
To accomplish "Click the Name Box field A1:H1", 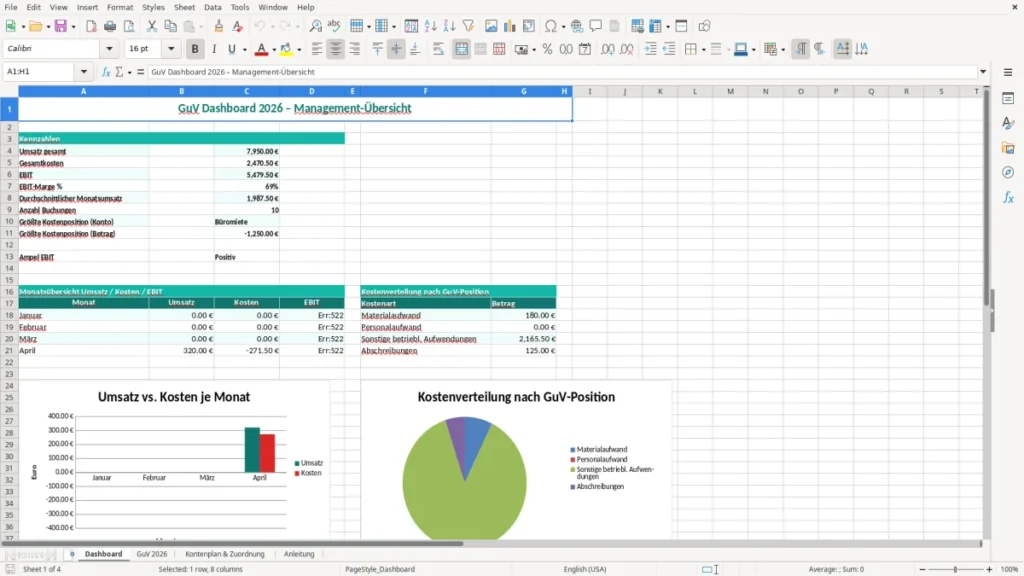I will pyautogui.click(x=40, y=72).
